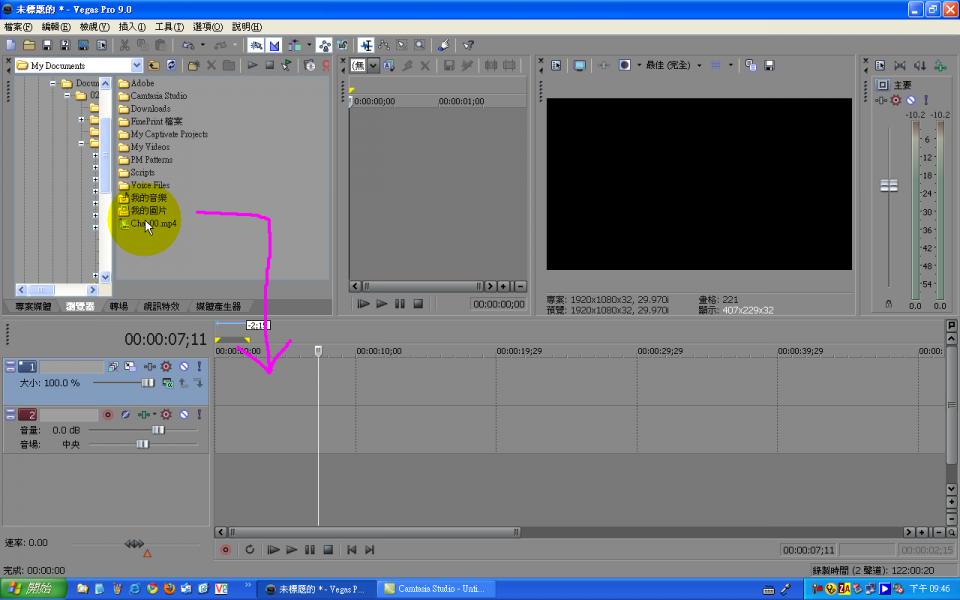Viewport: 960px width, 600px height.
Task: Click the Open project folder icon
Action: tap(29, 45)
